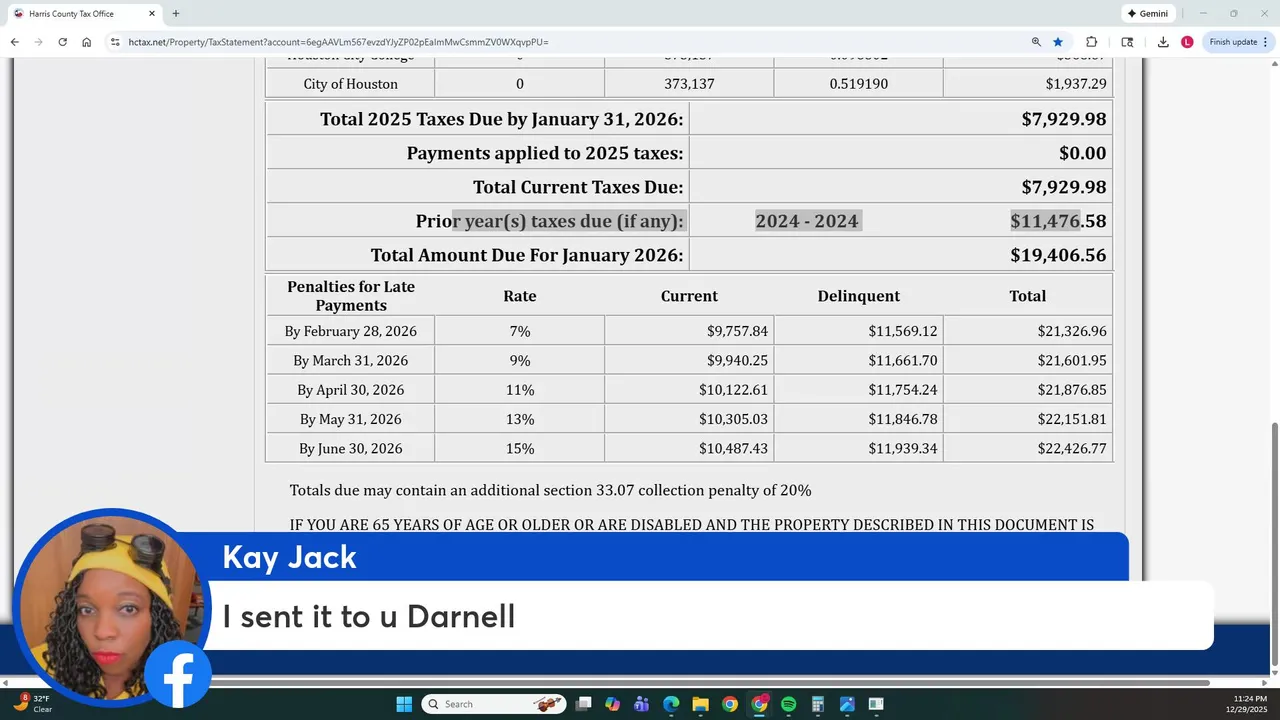Screen dimensions: 1280x720
Task: Open Task View on the taskbar
Action: point(584,704)
